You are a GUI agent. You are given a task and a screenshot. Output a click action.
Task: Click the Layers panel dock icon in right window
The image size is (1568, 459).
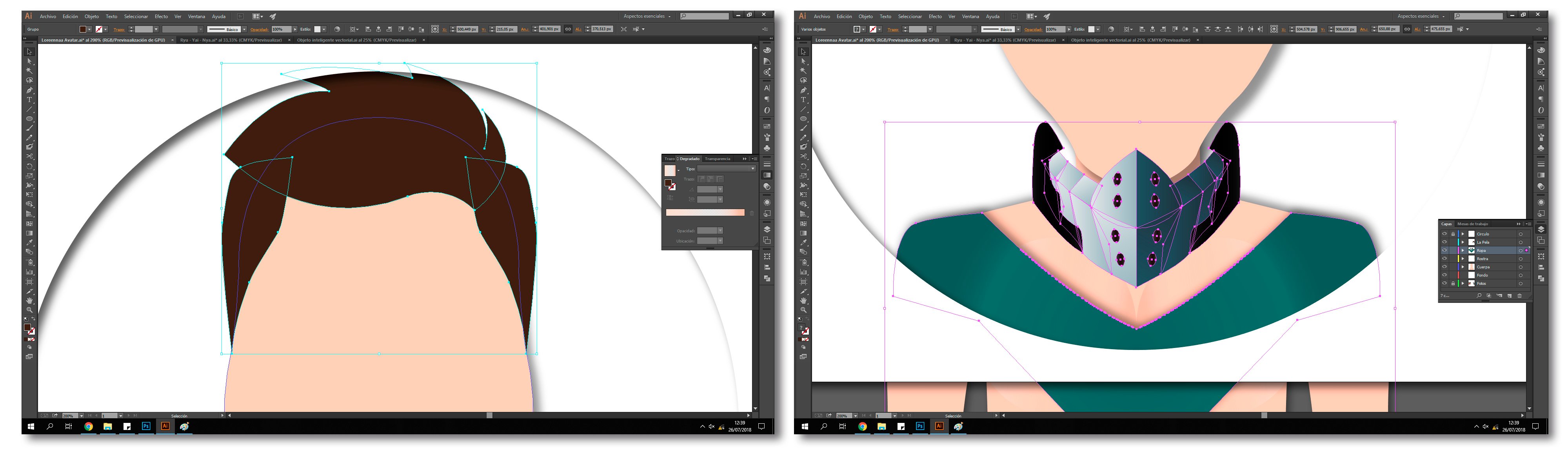coord(1541,229)
